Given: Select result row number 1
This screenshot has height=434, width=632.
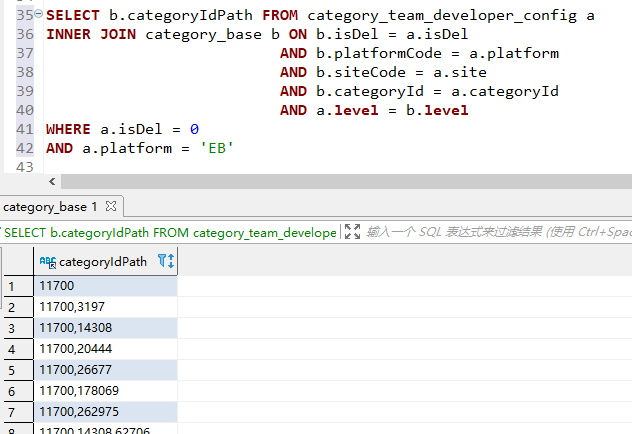Looking at the screenshot, I should pyautogui.click(x=18, y=286).
